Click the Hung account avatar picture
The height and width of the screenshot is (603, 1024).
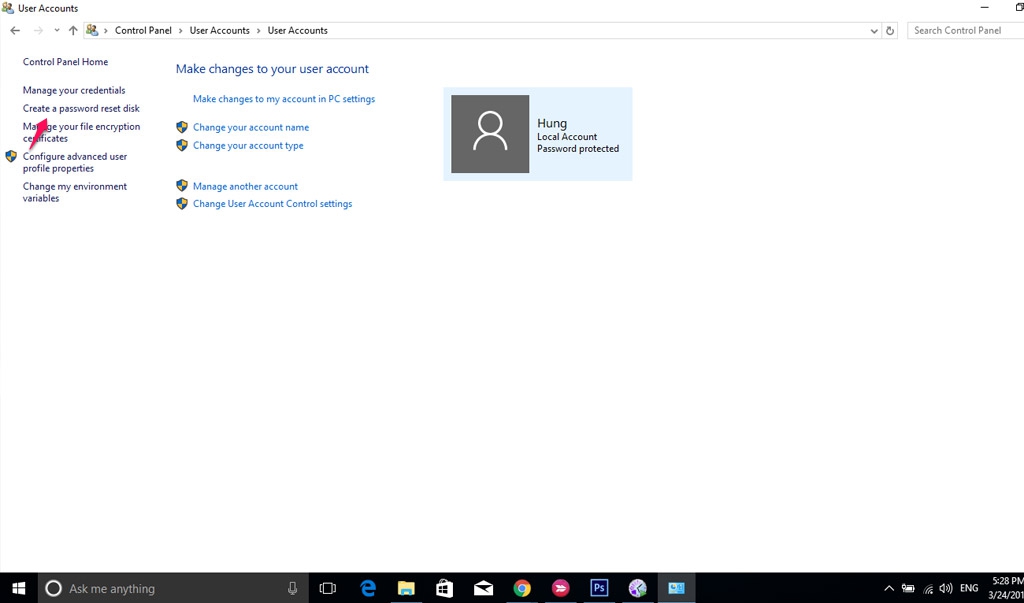(x=490, y=134)
